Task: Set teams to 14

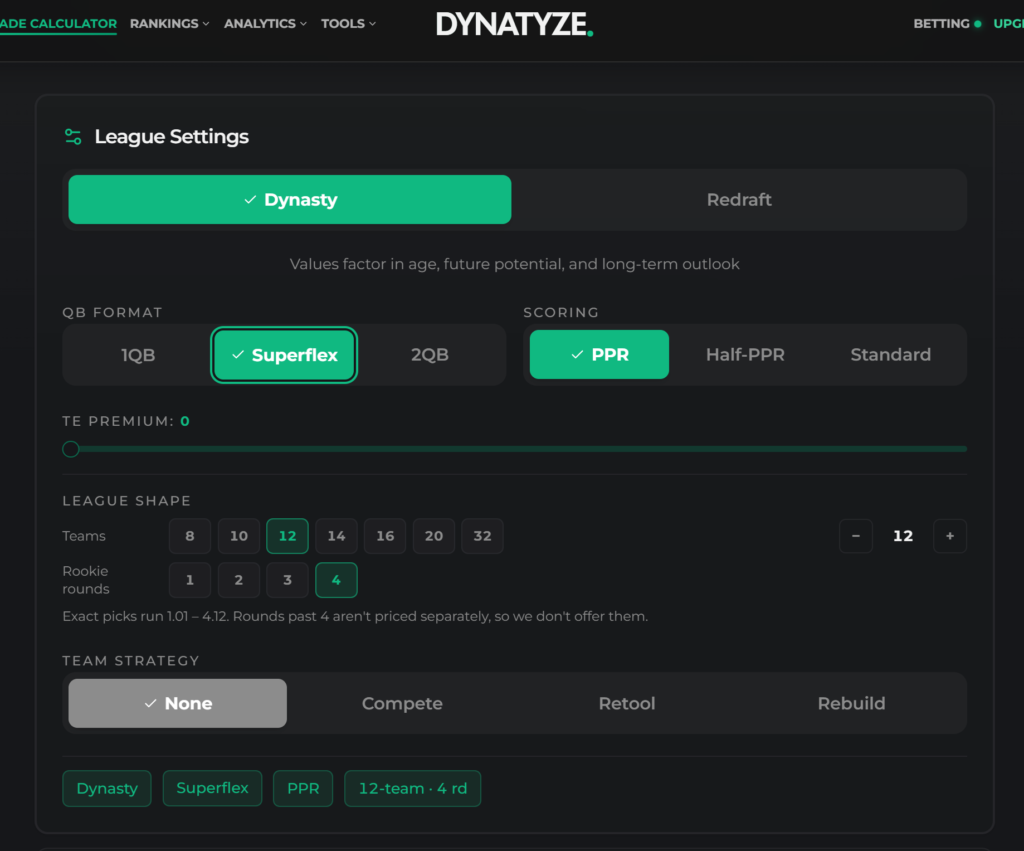Action: pyautogui.click(x=336, y=536)
